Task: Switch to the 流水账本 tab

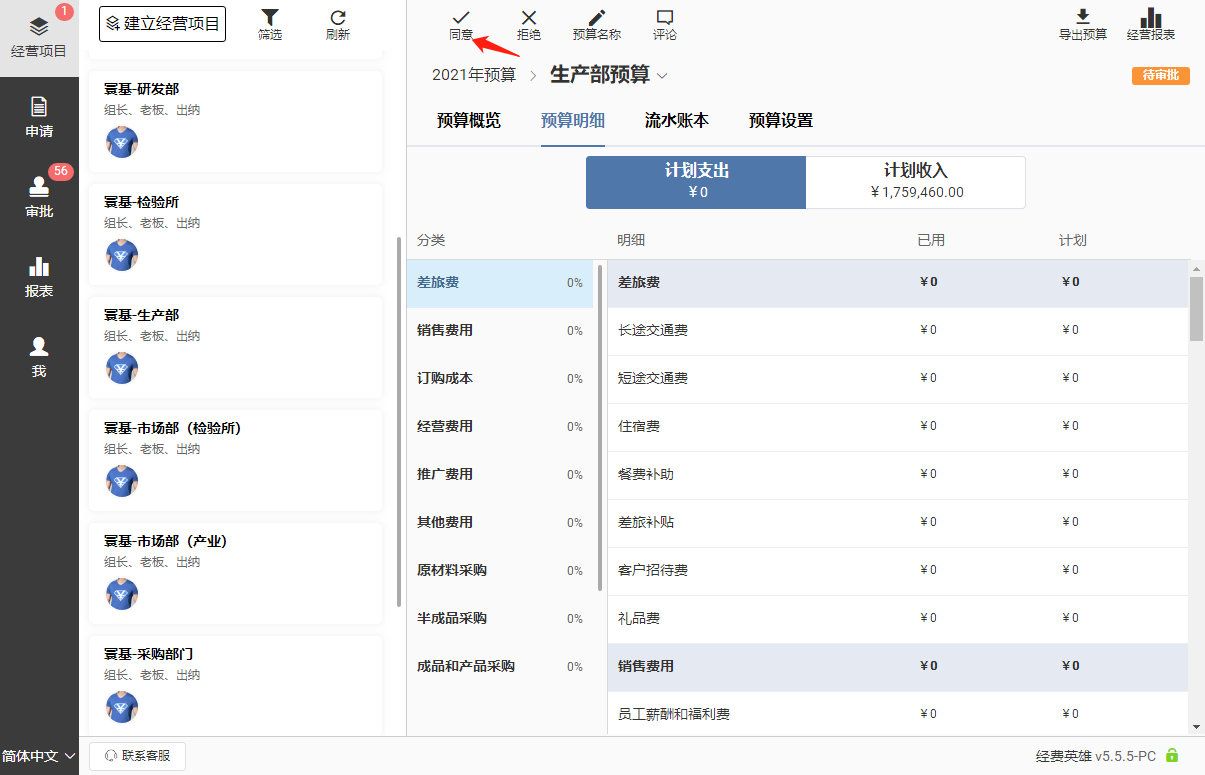Action: coord(677,121)
